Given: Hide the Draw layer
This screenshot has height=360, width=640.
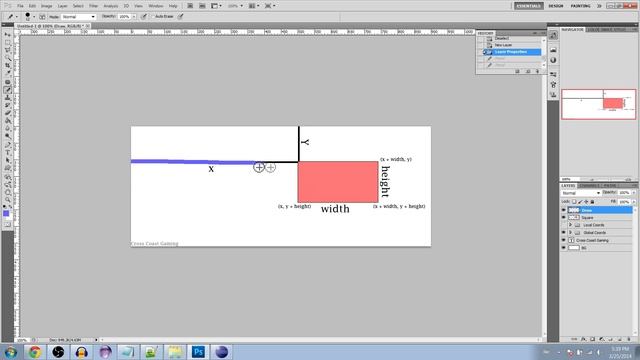Looking at the screenshot, I should coord(564,210).
